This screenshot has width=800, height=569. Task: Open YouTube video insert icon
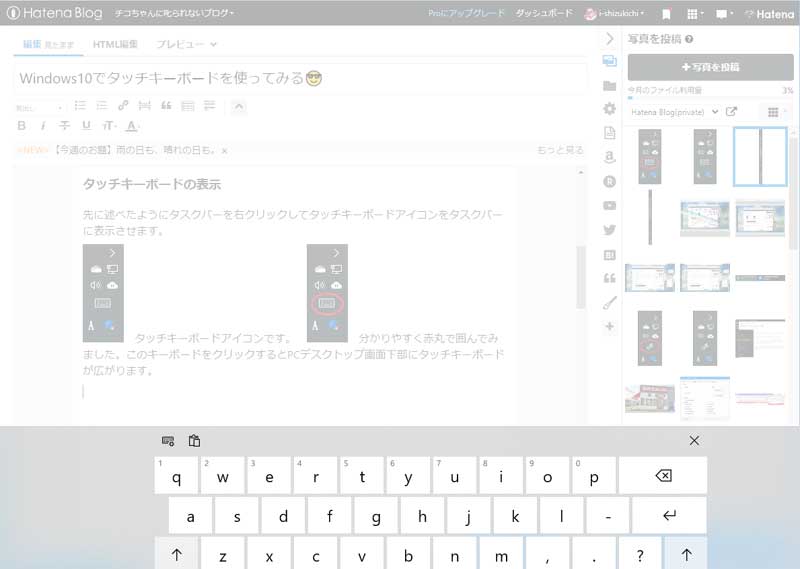609,205
